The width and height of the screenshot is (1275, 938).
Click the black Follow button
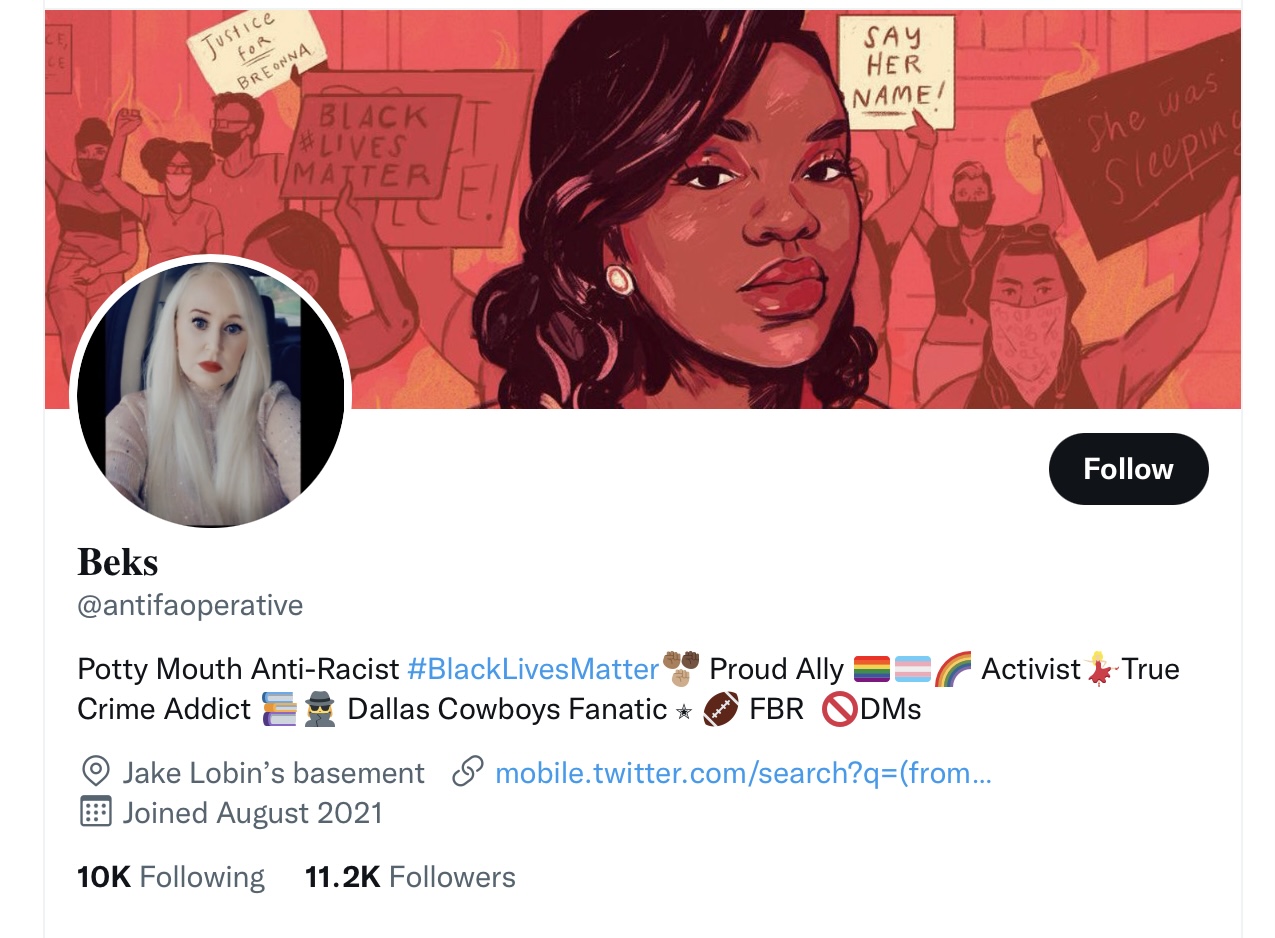coord(1128,469)
